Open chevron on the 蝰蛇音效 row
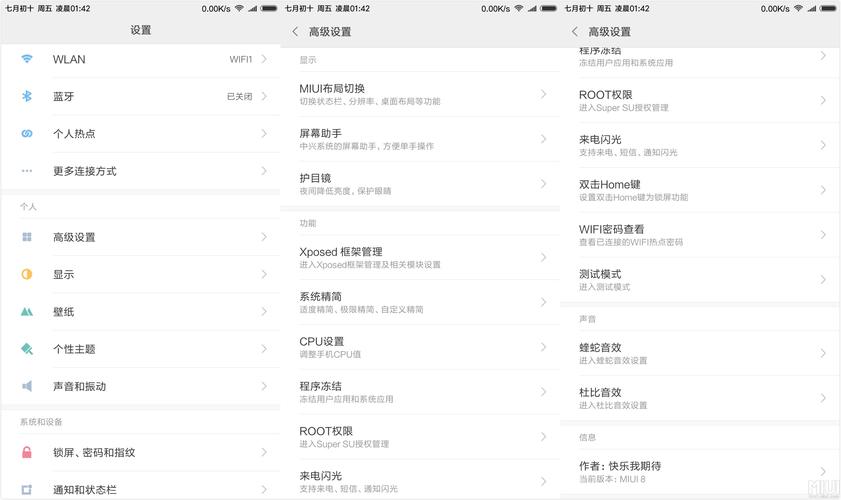841x500 pixels. (x=823, y=353)
